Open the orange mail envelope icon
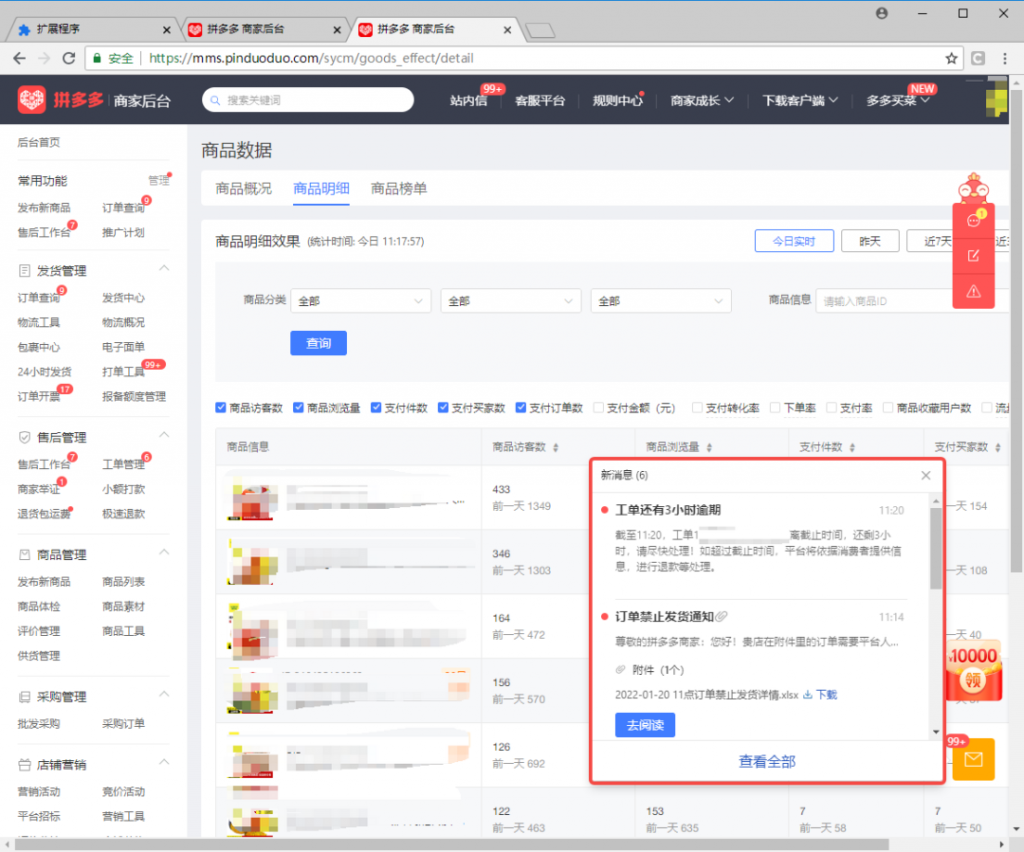Image resolution: width=1024 pixels, height=852 pixels. [973, 760]
